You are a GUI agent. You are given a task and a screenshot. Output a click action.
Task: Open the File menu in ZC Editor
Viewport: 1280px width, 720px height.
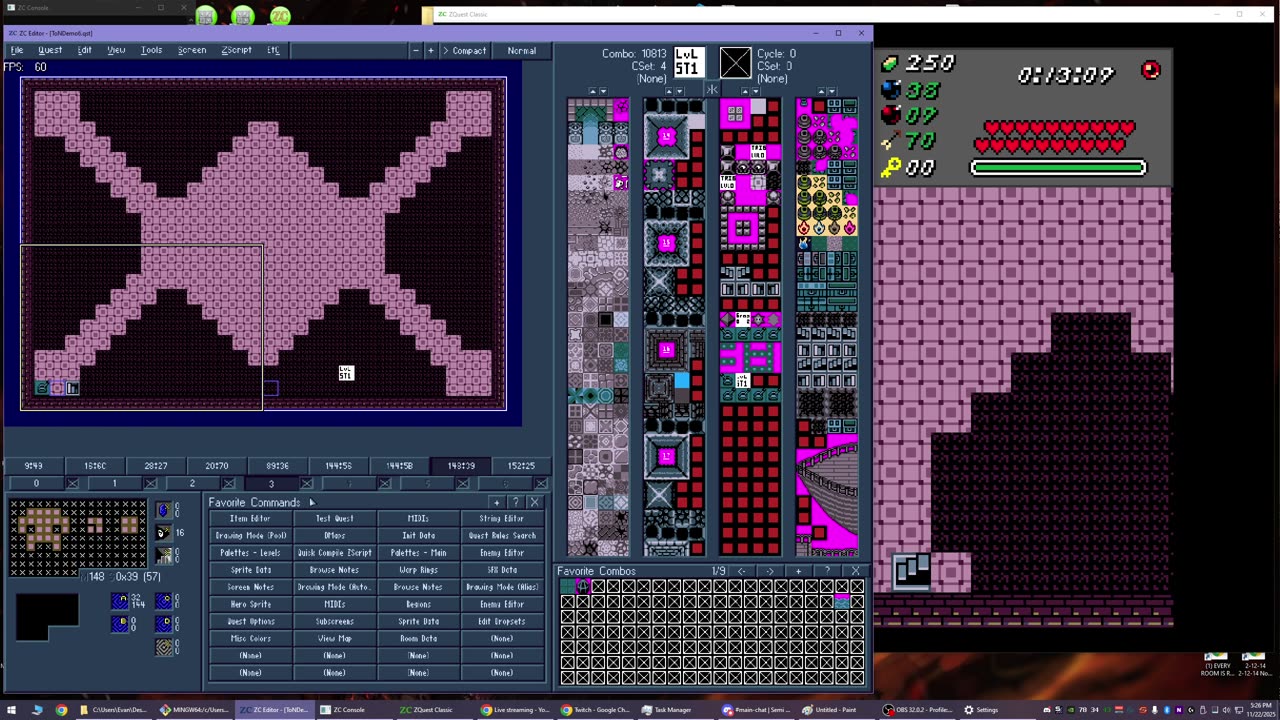click(x=17, y=50)
